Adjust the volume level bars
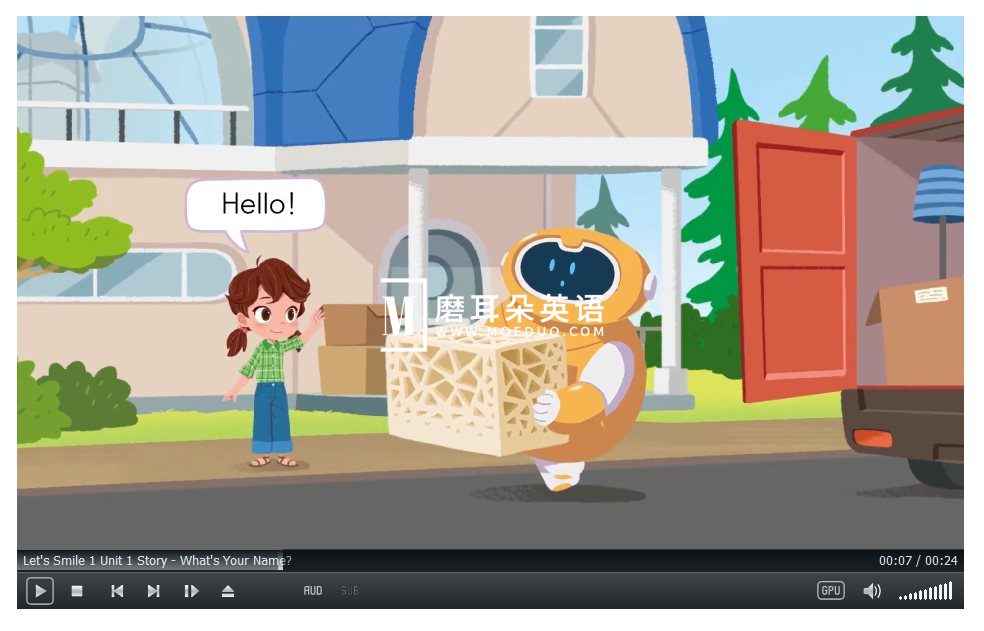 tap(926, 591)
